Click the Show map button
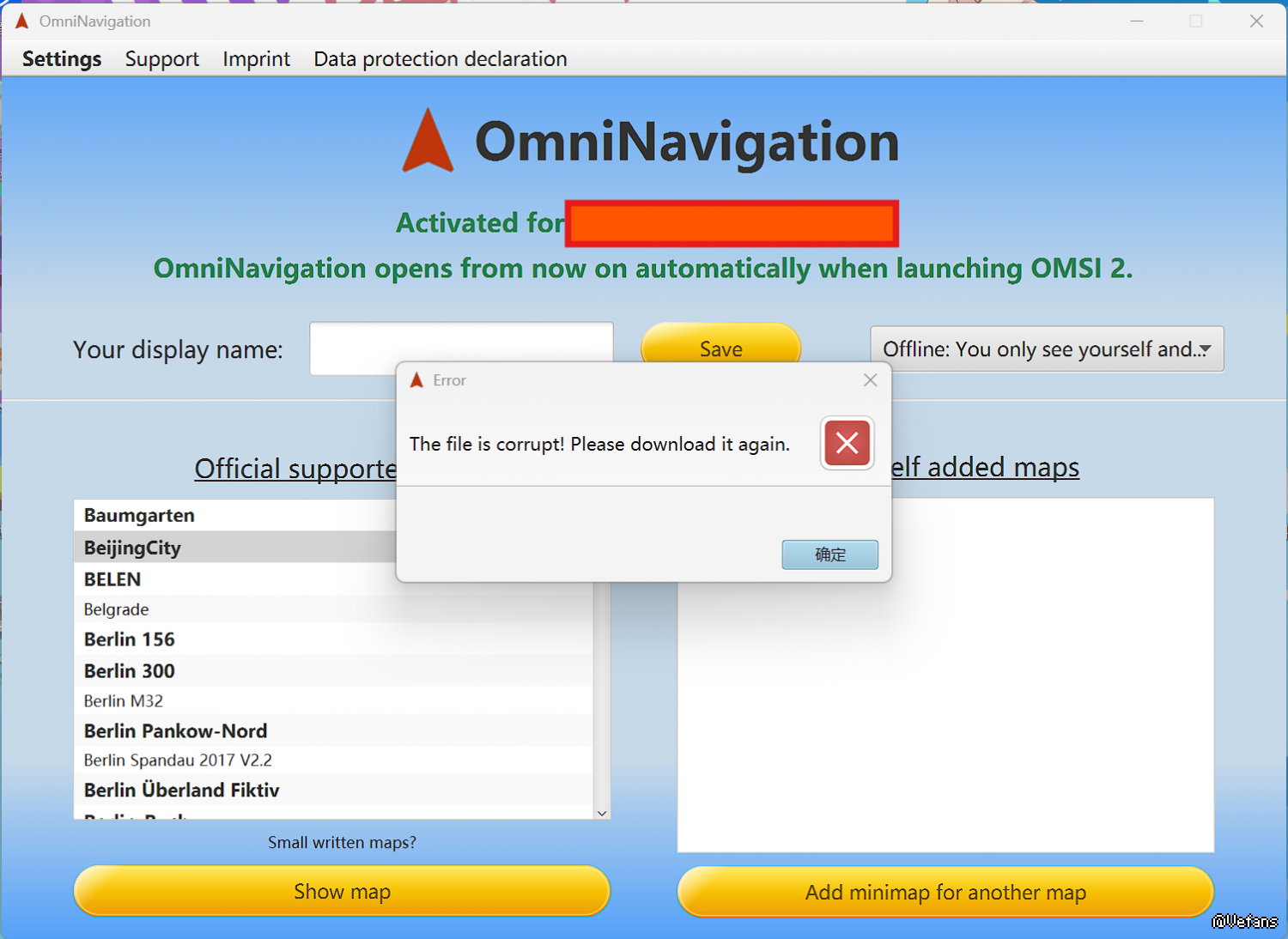This screenshot has height=939, width=1288. (x=342, y=891)
